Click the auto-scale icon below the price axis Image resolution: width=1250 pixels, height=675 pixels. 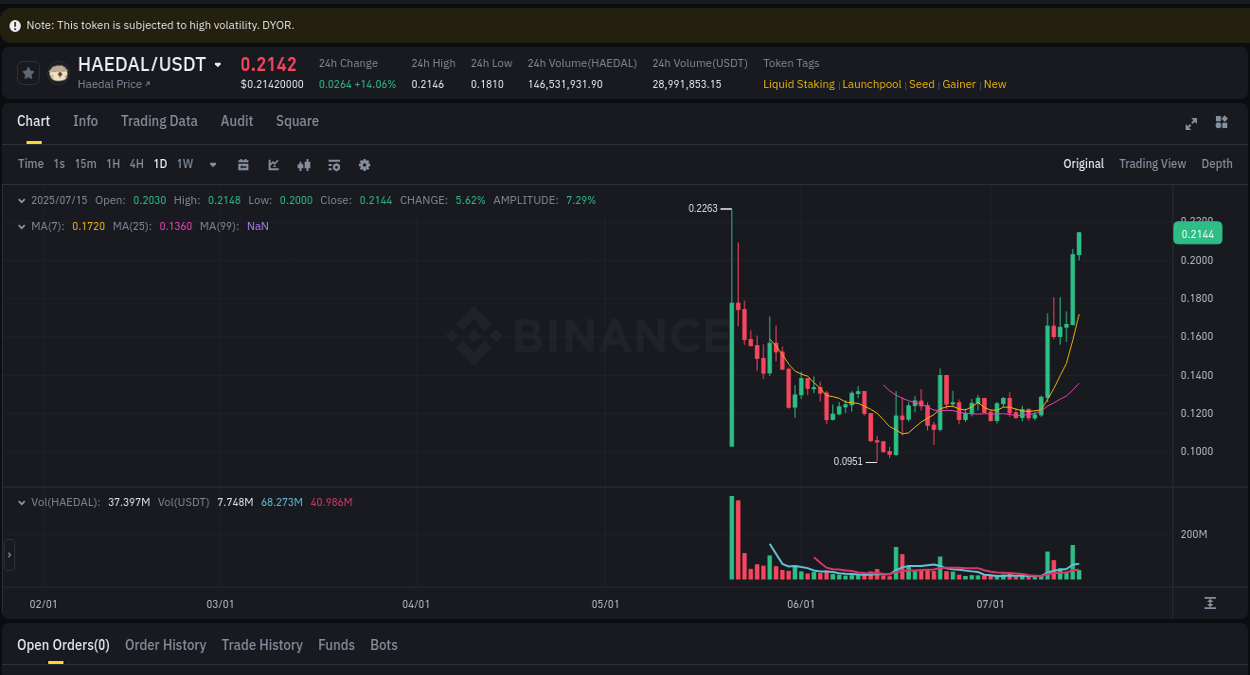click(1209, 604)
